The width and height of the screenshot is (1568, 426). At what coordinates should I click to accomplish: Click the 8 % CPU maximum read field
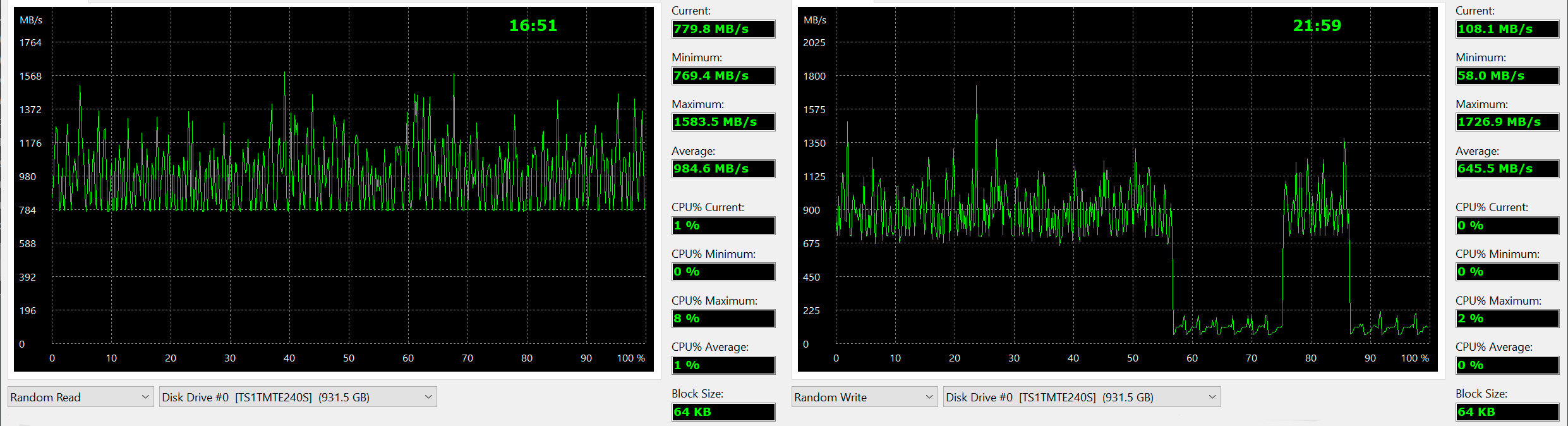723,319
